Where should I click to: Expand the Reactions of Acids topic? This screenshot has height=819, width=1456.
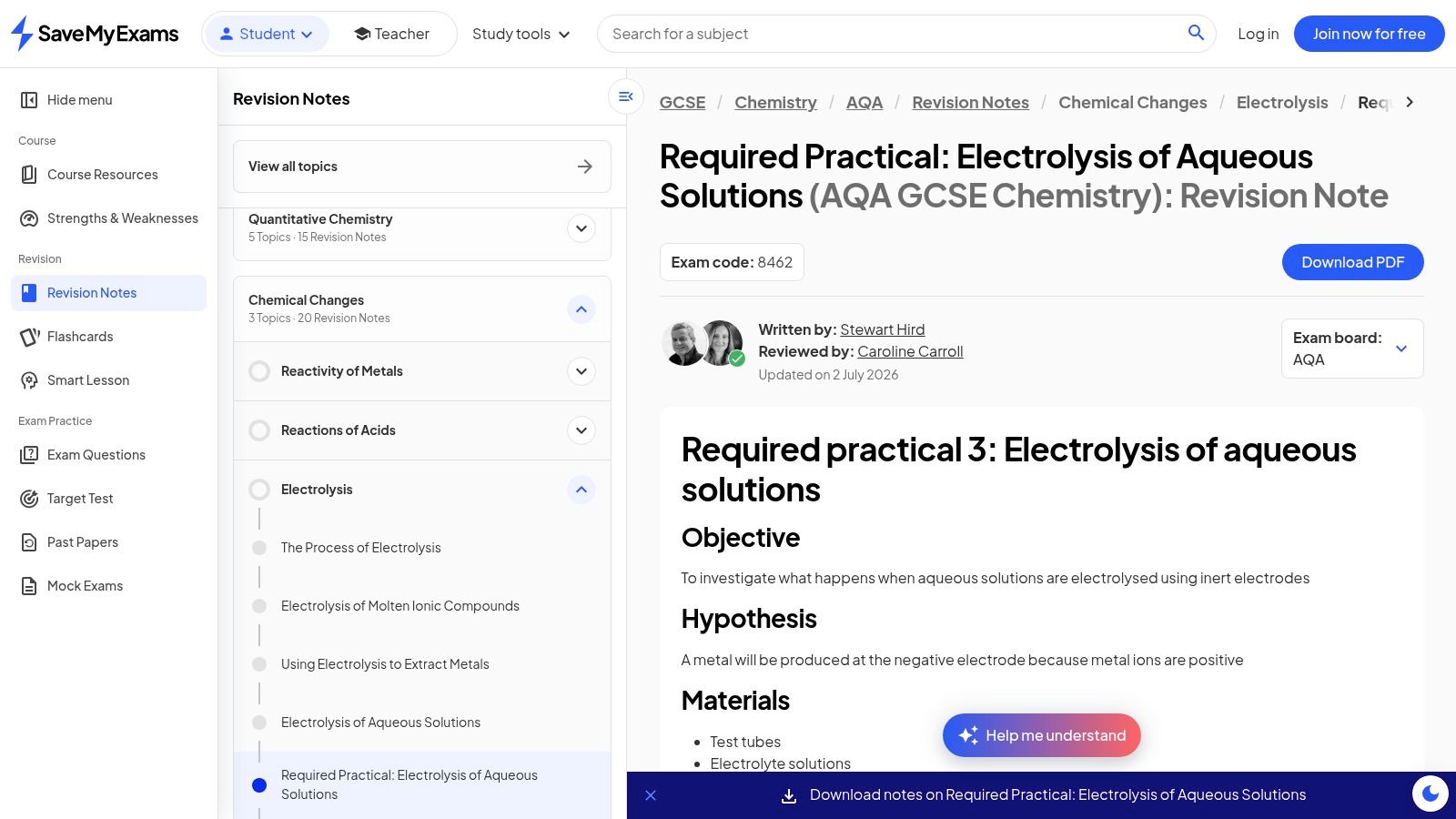pyautogui.click(x=581, y=430)
